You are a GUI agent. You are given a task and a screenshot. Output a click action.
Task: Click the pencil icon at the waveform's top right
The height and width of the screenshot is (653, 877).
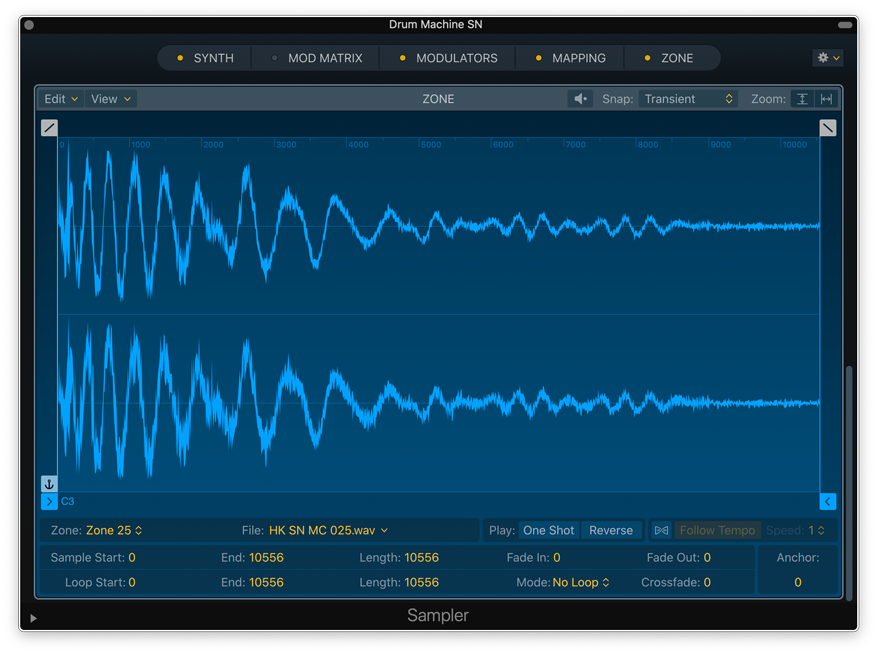click(x=827, y=127)
